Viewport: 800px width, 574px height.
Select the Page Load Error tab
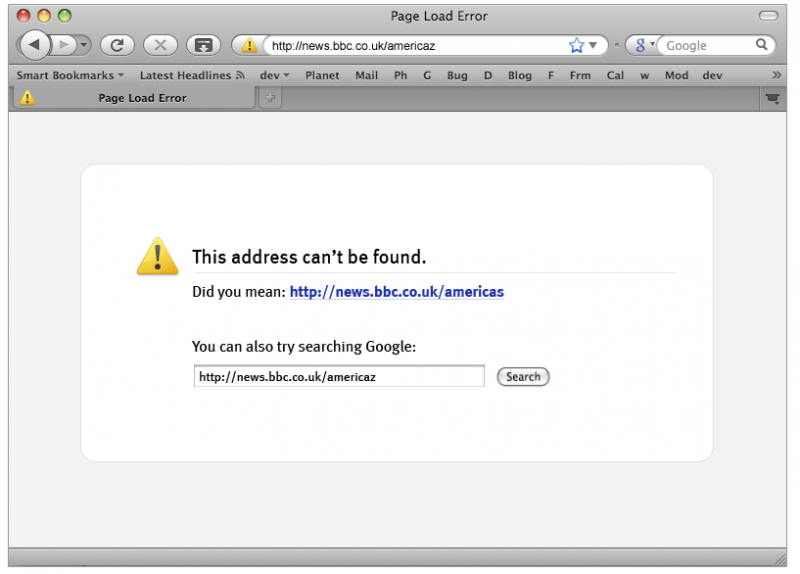point(134,97)
